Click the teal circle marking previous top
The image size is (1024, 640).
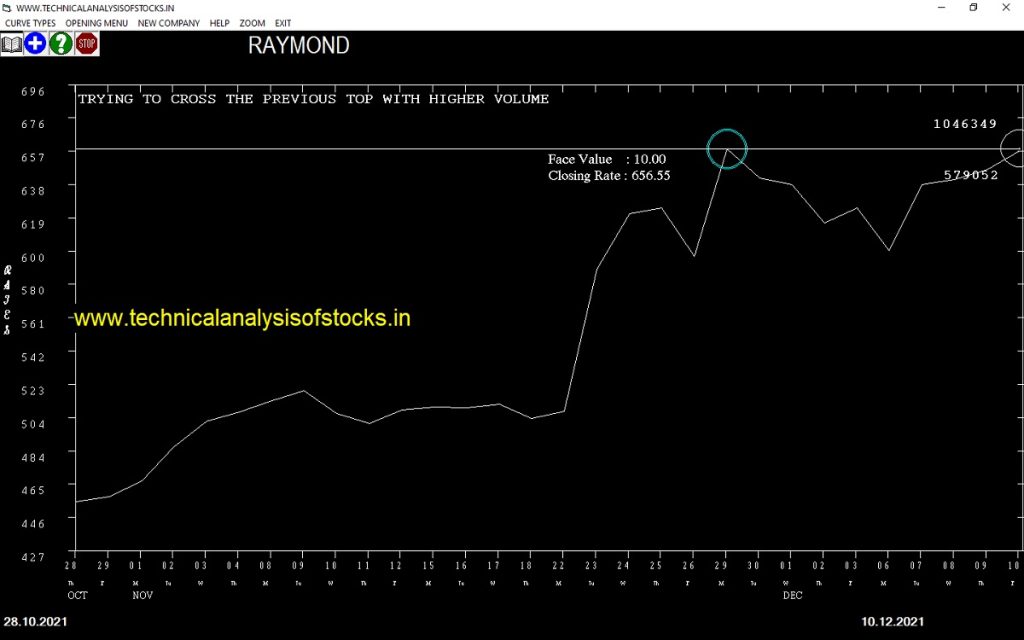point(727,149)
